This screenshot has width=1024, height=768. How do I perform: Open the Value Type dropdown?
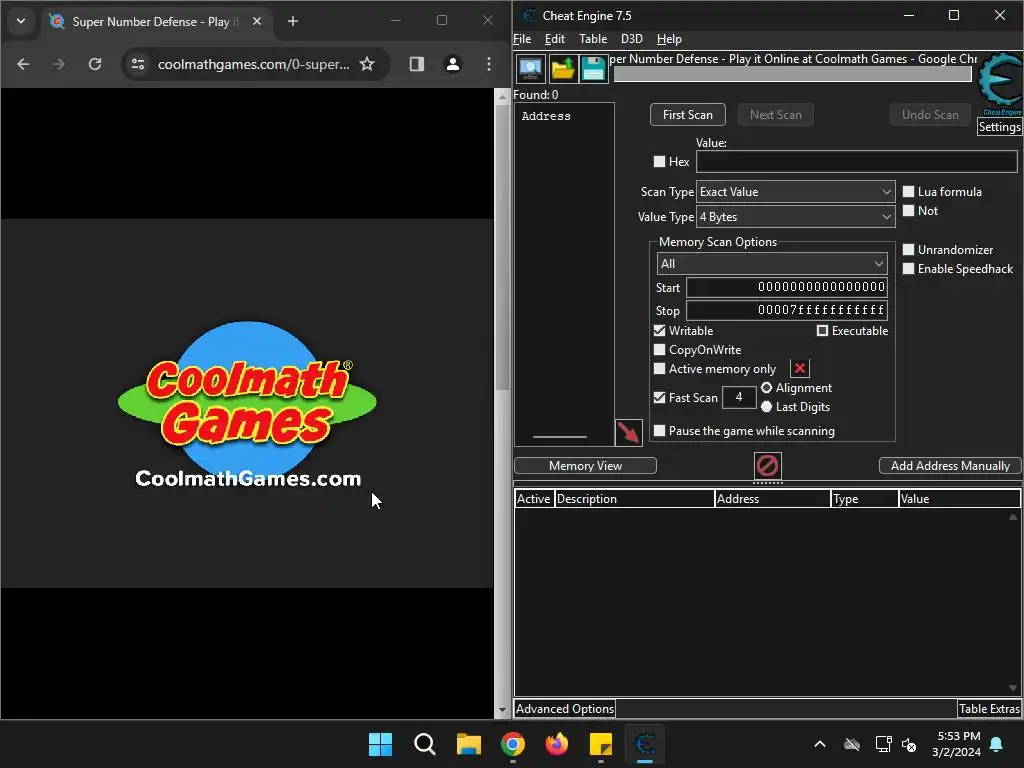click(x=795, y=216)
